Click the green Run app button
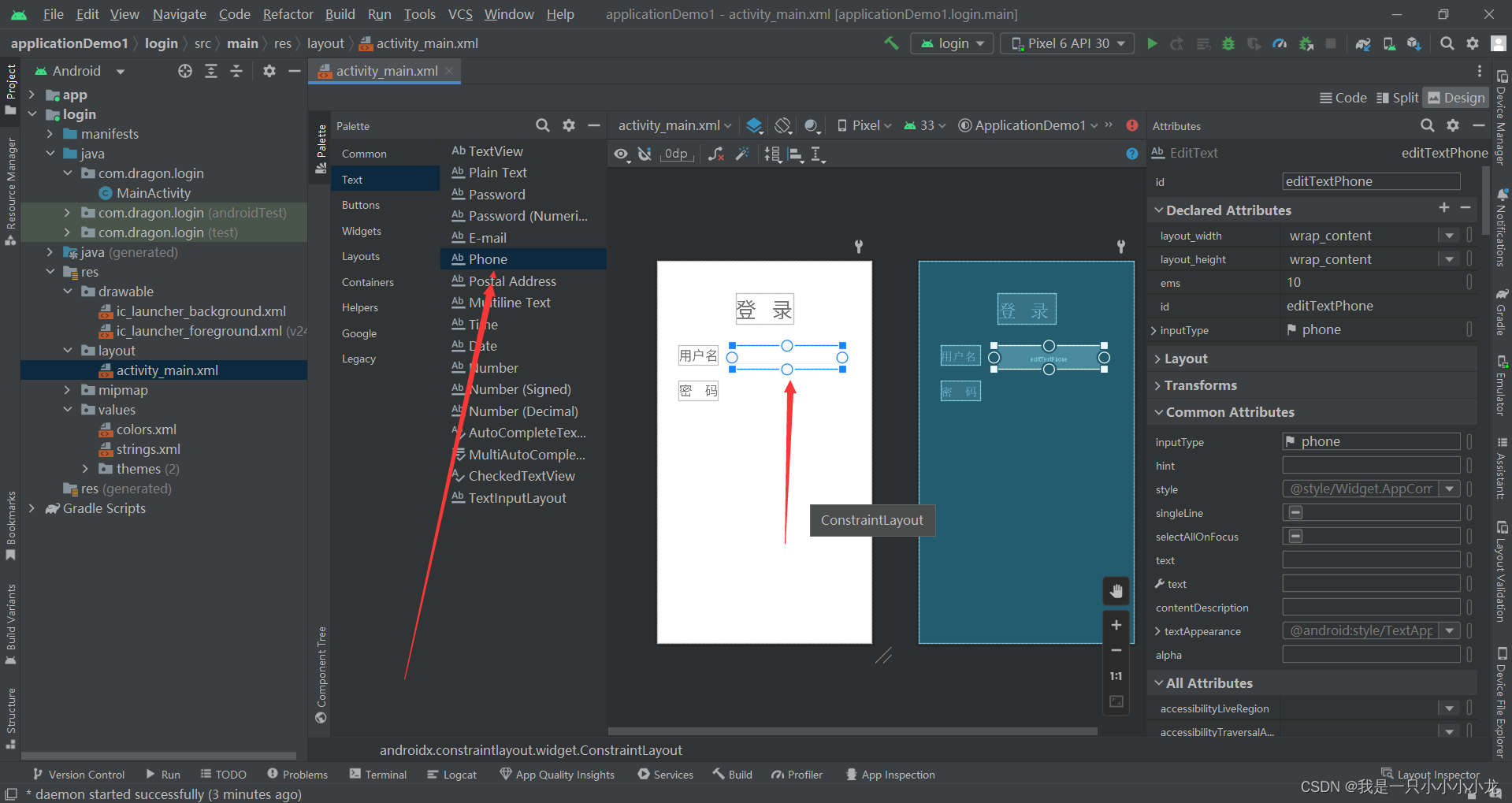 [1152, 43]
